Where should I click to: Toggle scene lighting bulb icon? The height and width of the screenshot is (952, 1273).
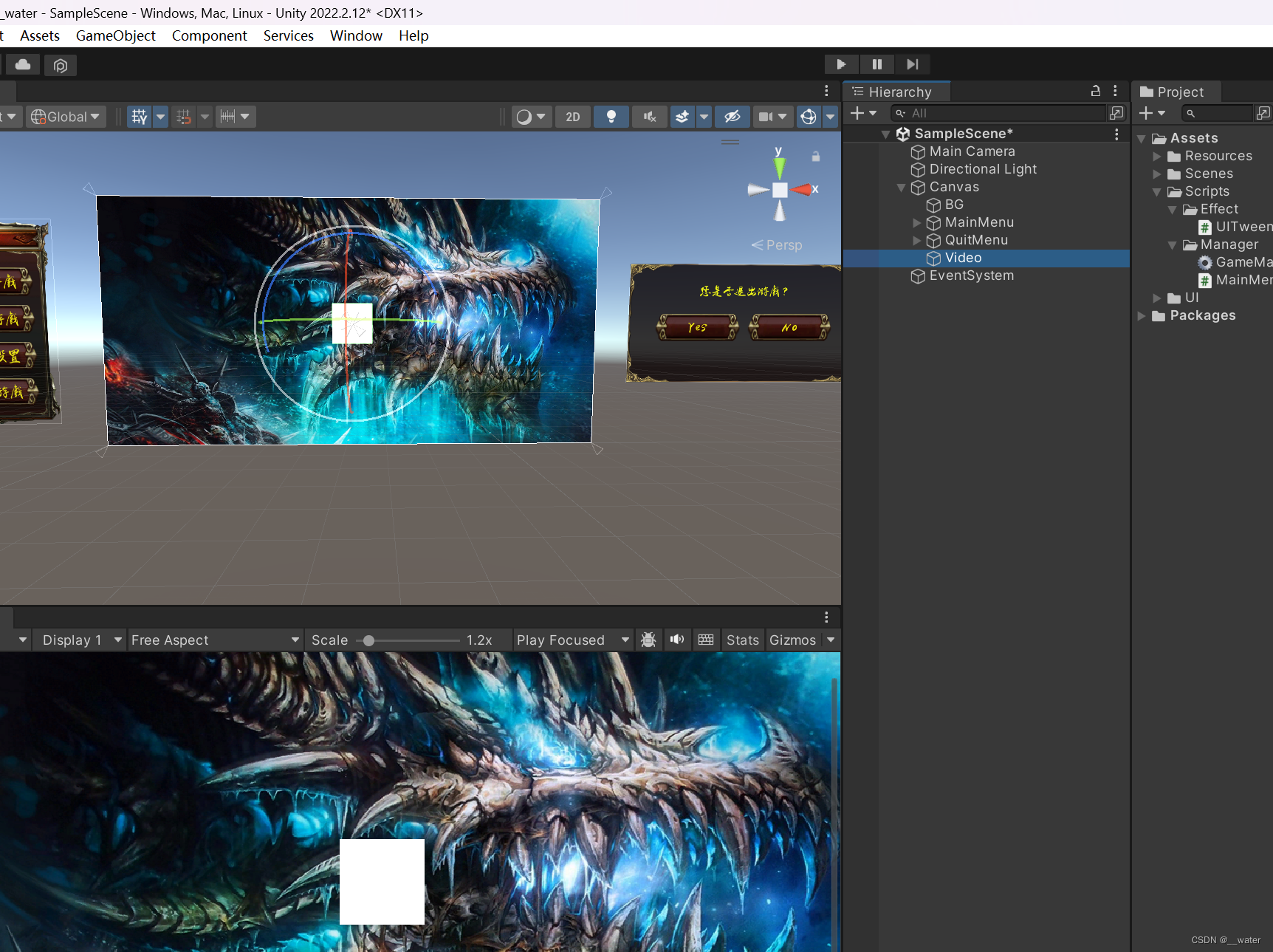click(611, 117)
